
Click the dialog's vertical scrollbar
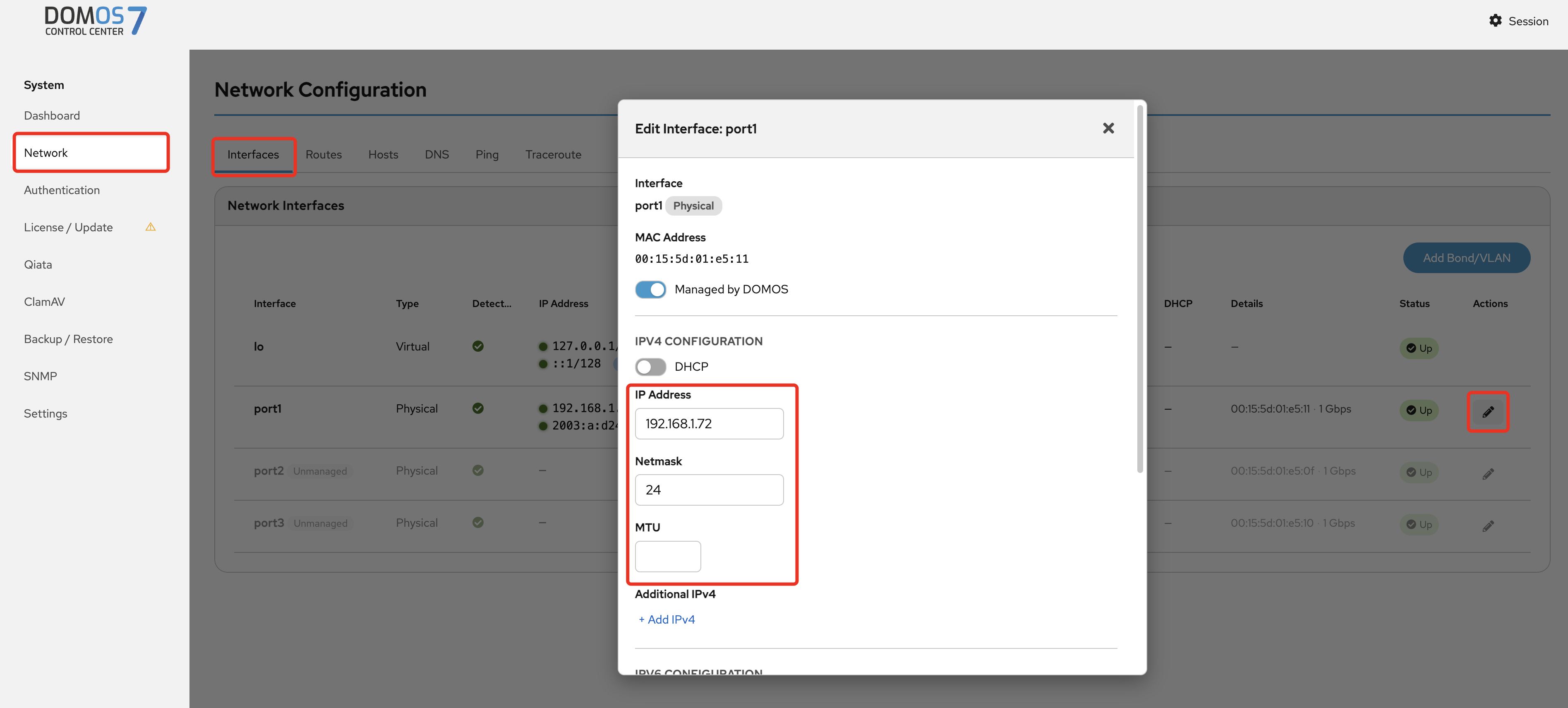1139,288
